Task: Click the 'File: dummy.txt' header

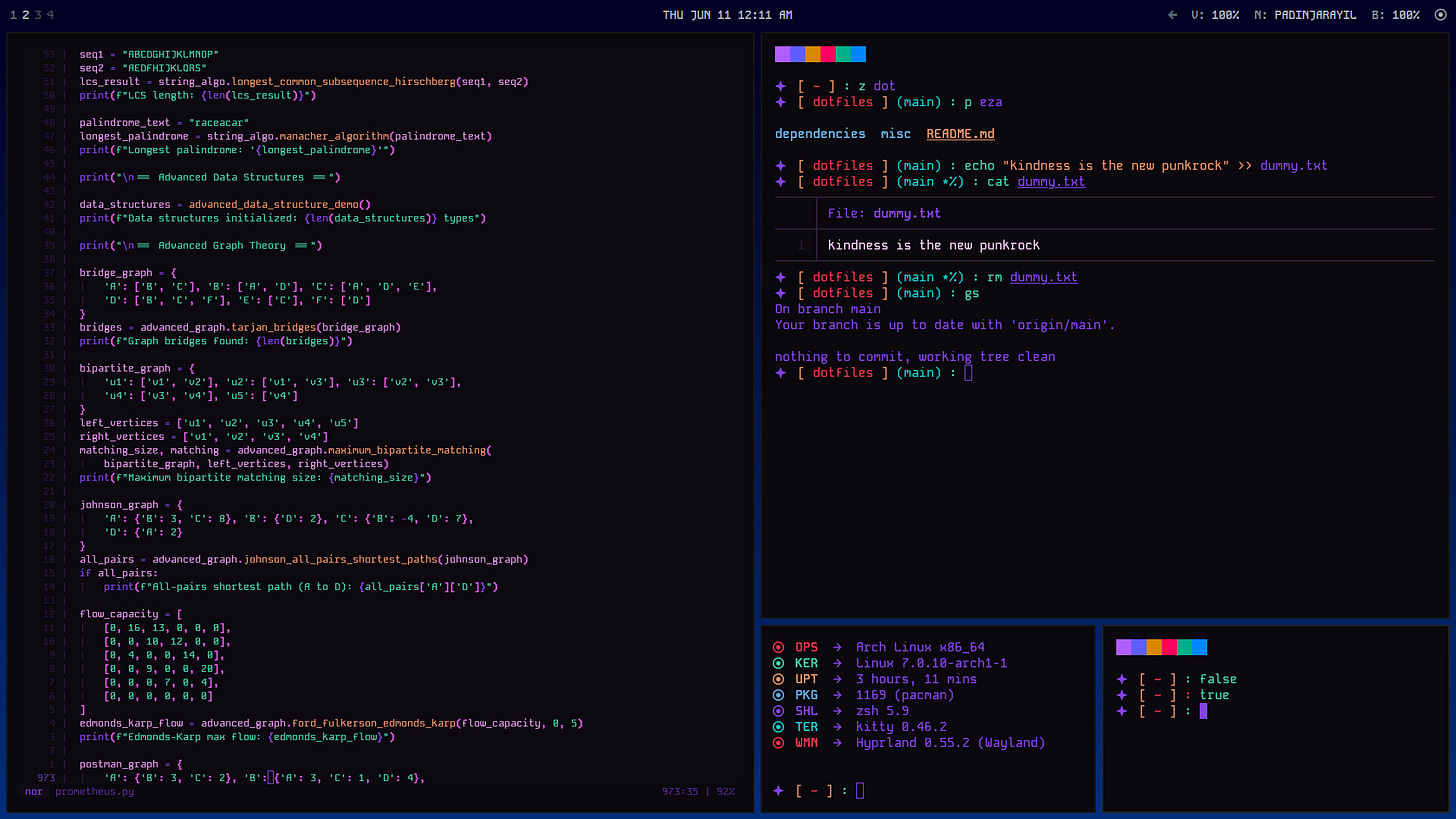Action: click(x=884, y=213)
